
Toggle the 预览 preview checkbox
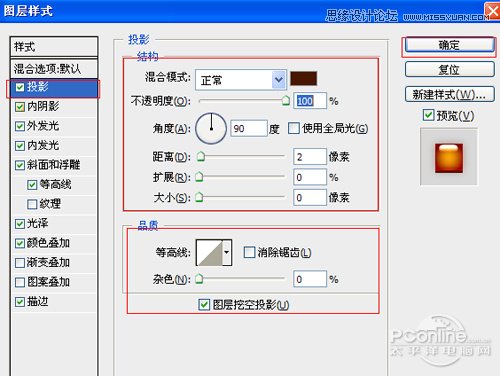428,115
